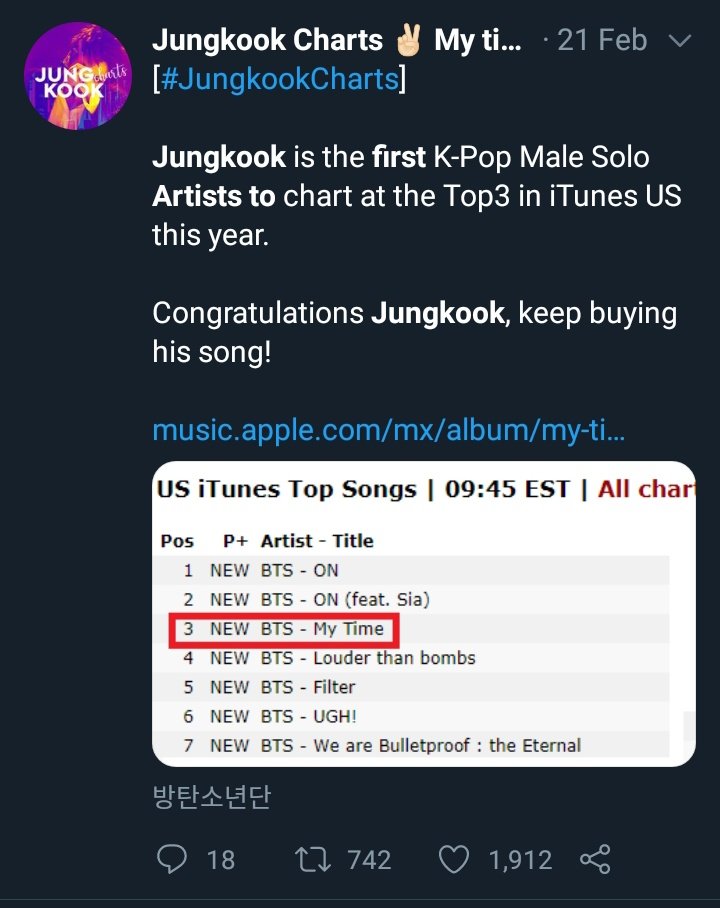Click the highlighted BTS - My Time row
The width and height of the screenshot is (720, 908).
pyautogui.click(x=285, y=629)
